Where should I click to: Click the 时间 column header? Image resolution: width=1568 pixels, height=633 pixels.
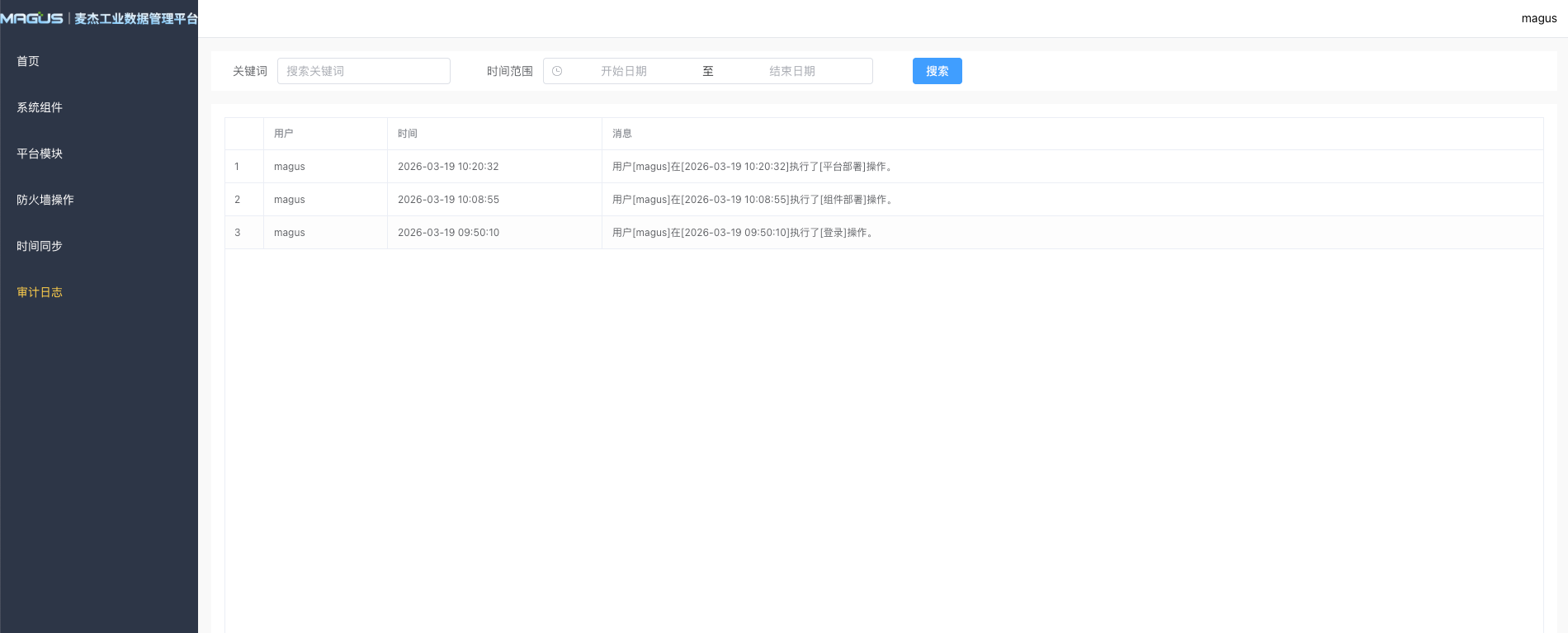[x=407, y=134]
